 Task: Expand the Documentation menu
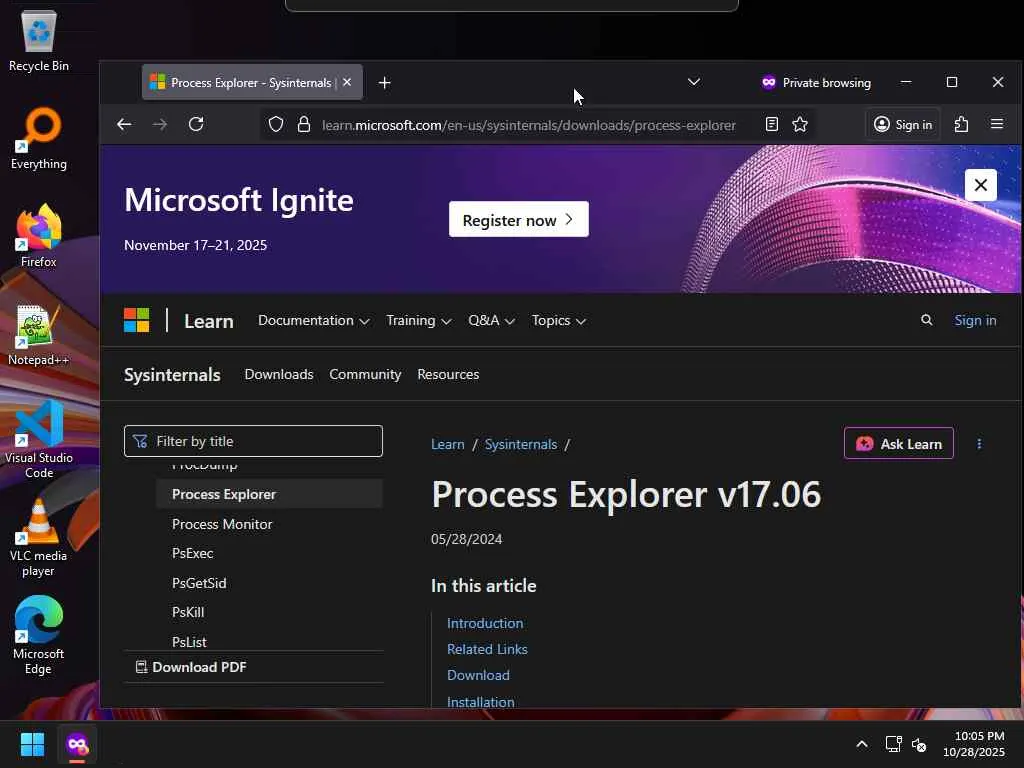(313, 321)
